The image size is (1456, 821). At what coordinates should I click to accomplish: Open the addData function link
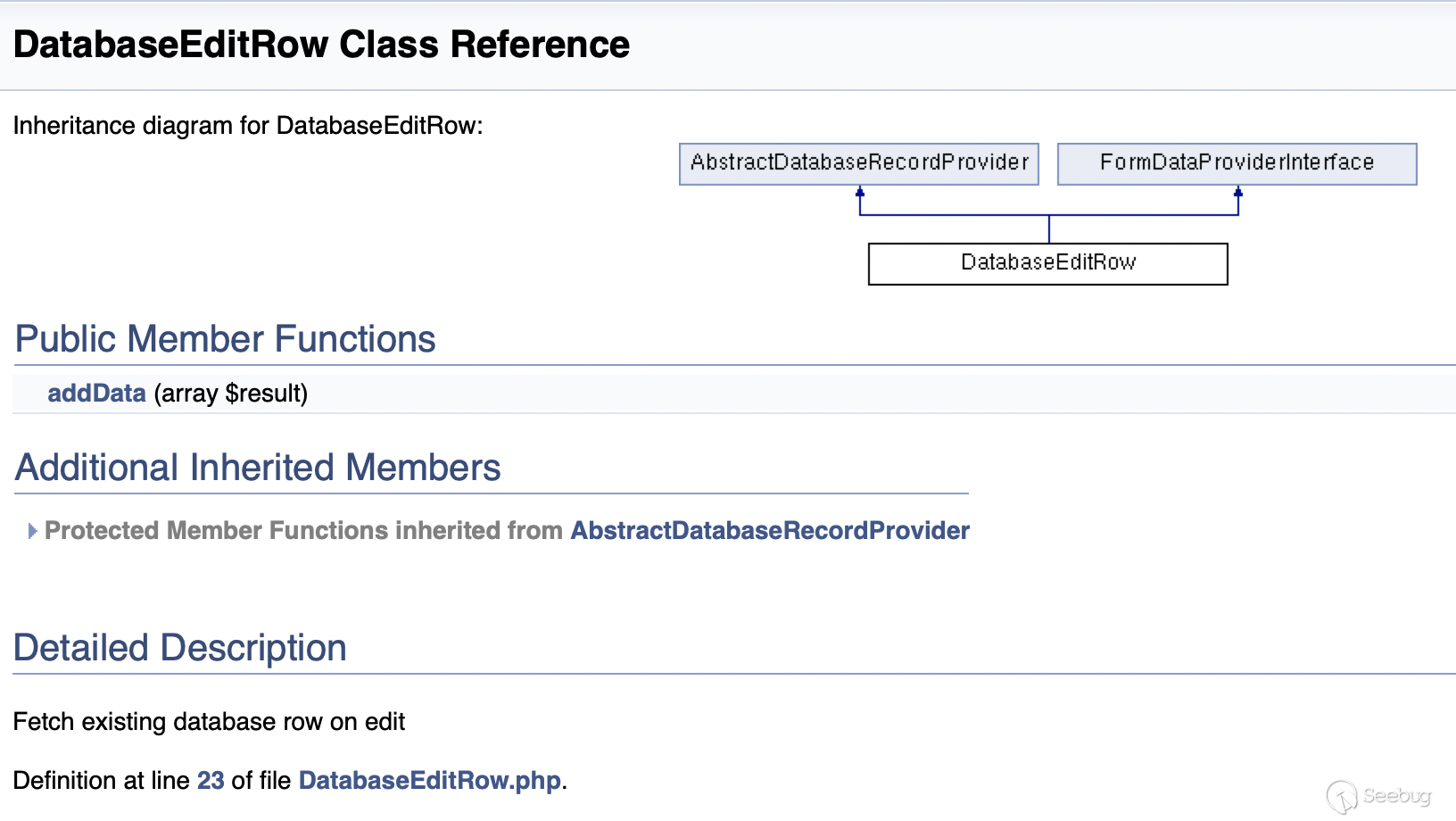(96, 394)
